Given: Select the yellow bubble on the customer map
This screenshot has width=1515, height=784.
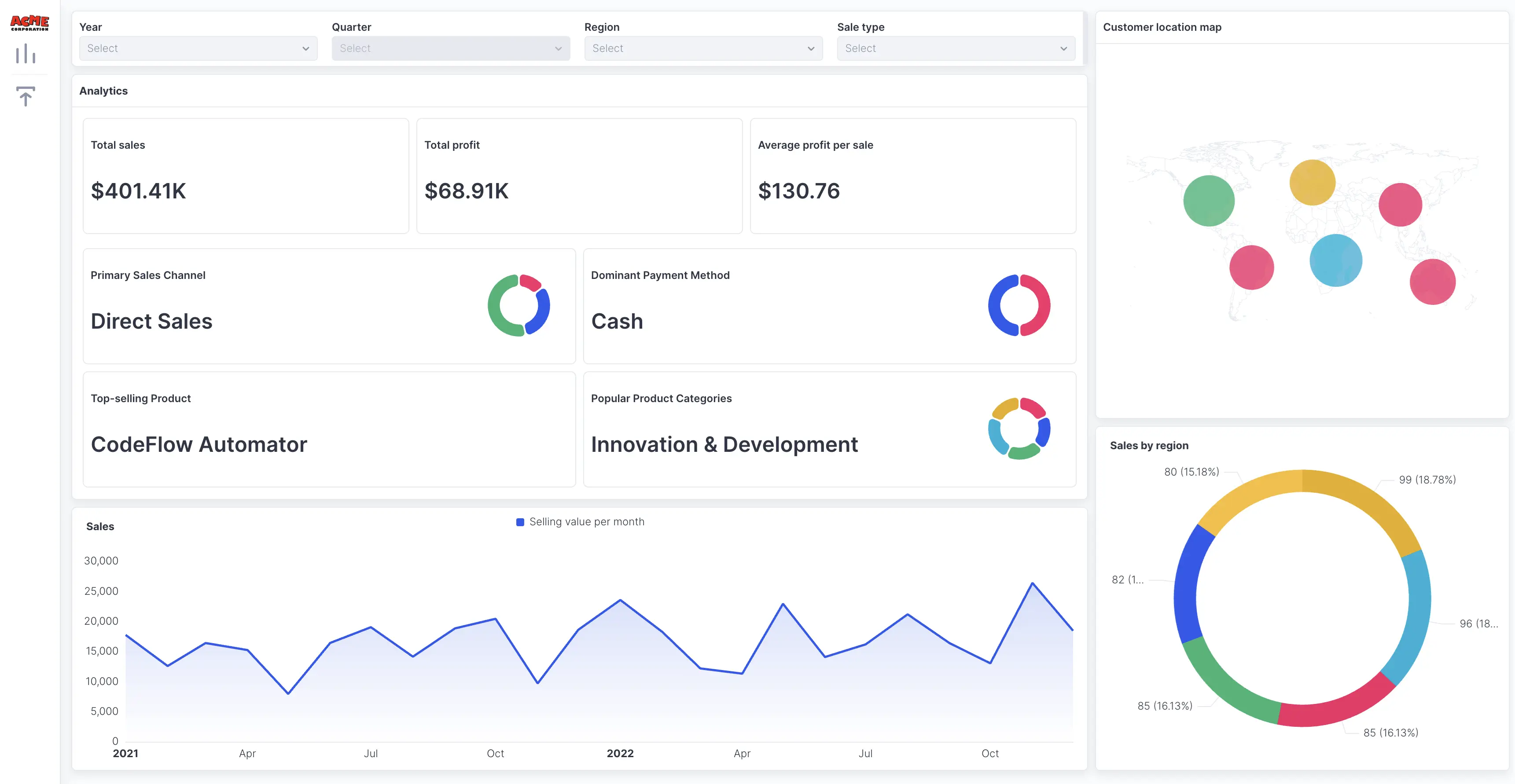Looking at the screenshot, I should click(x=1312, y=183).
